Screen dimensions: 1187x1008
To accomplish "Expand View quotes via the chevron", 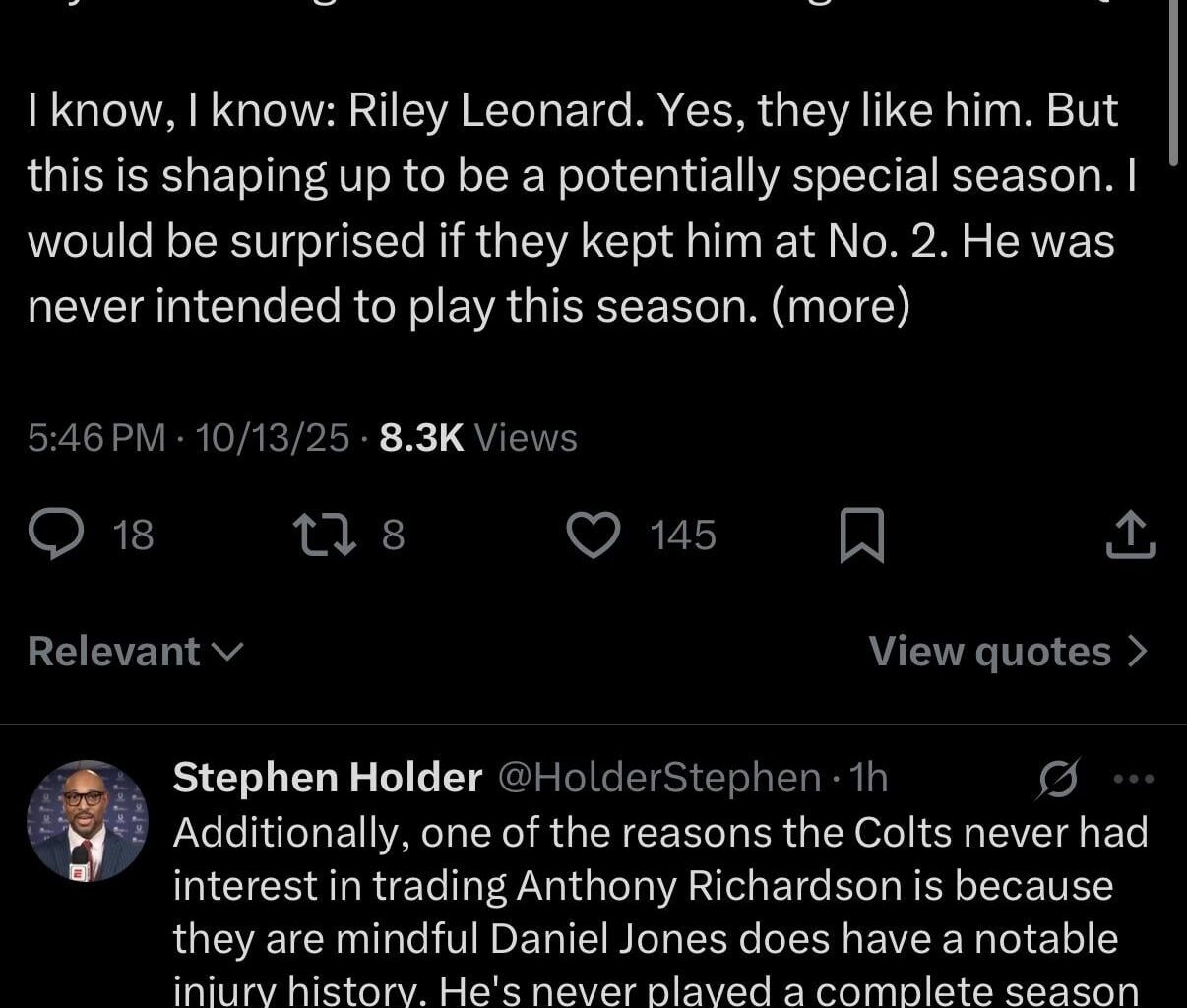I will 1140,650.
